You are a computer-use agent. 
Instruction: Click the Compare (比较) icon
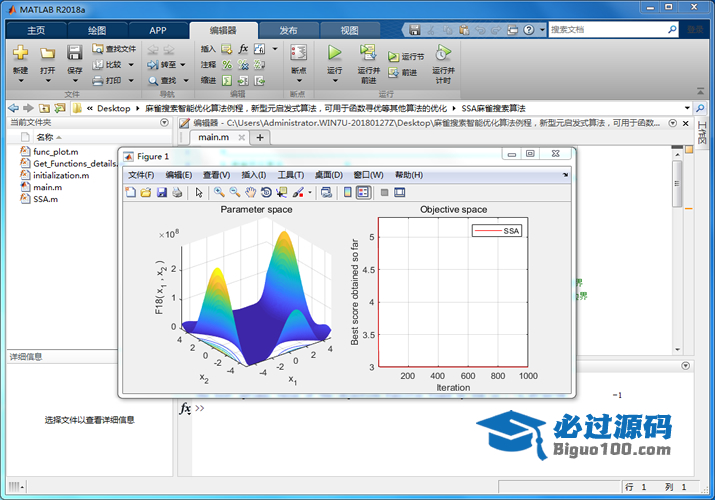click(x=98, y=65)
